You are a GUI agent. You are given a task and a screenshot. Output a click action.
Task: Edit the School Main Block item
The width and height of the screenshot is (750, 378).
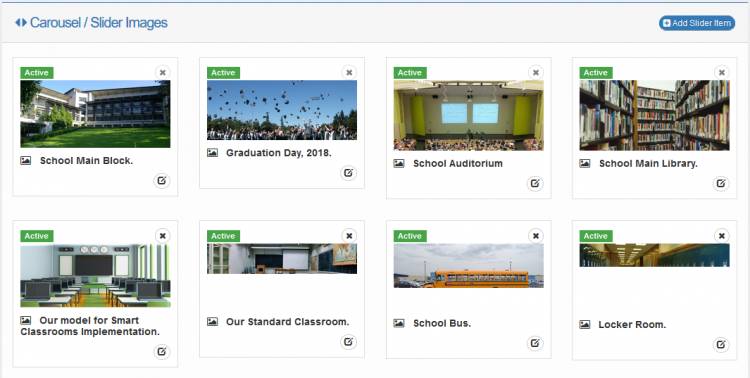pyautogui.click(x=162, y=181)
